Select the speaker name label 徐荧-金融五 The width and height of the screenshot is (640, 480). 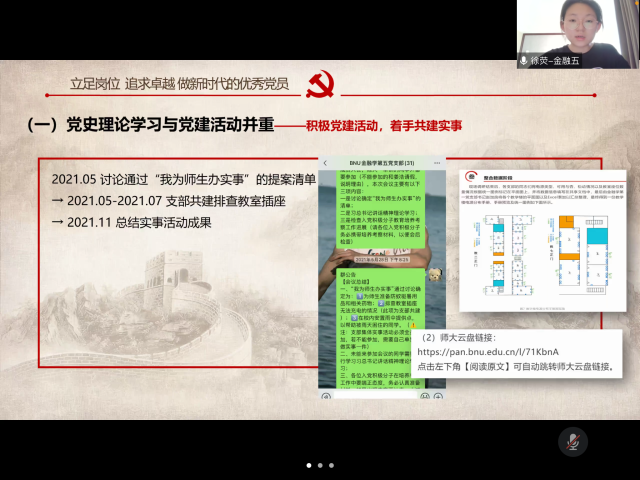[x=556, y=61]
